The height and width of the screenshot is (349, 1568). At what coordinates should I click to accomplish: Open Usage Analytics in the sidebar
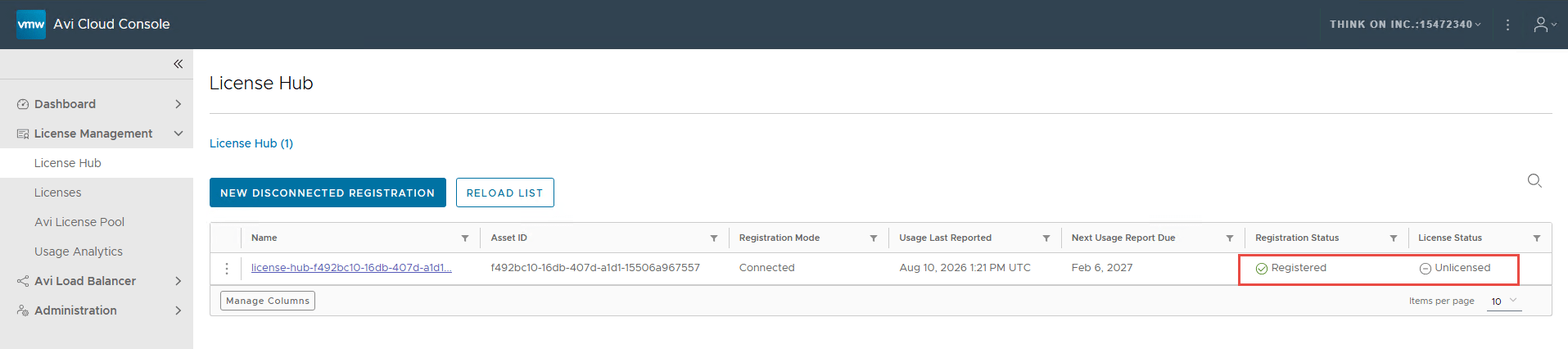tap(79, 252)
